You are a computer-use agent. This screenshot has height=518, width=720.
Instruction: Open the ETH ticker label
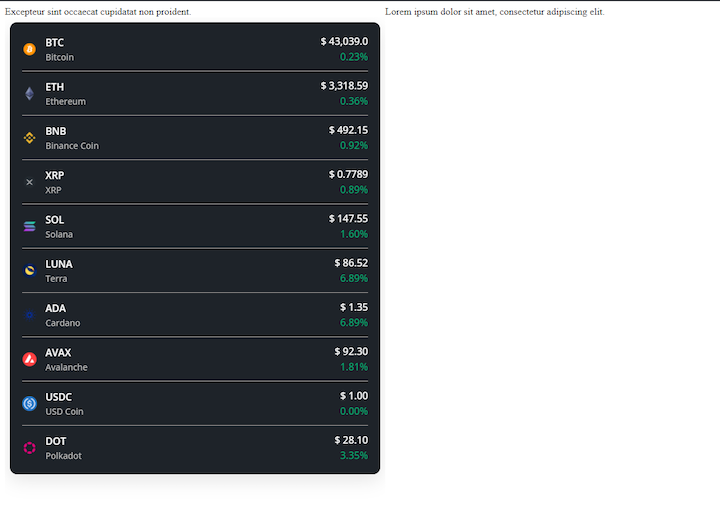[54, 87]
